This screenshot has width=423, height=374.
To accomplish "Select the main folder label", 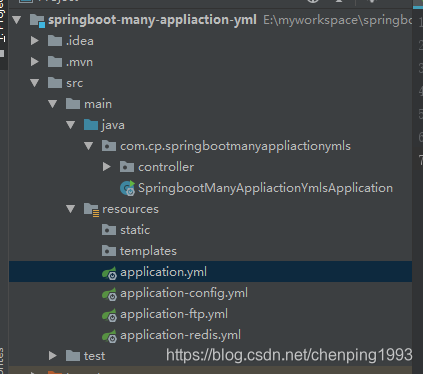I will point(98,104).
